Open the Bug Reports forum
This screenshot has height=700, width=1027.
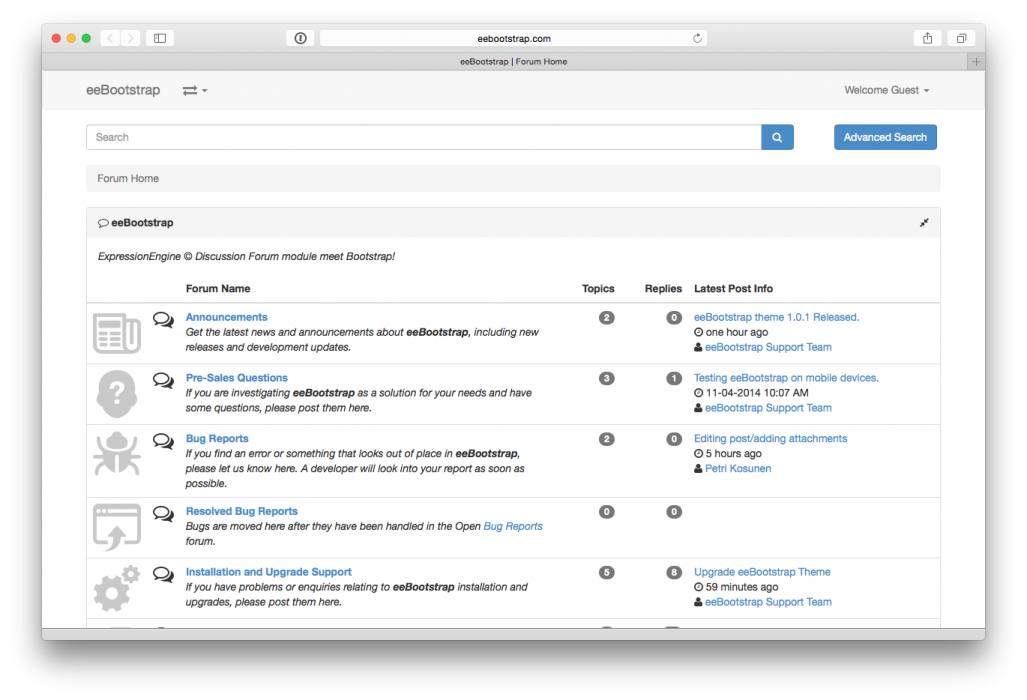pyautogui.click(x=217, y=439)
